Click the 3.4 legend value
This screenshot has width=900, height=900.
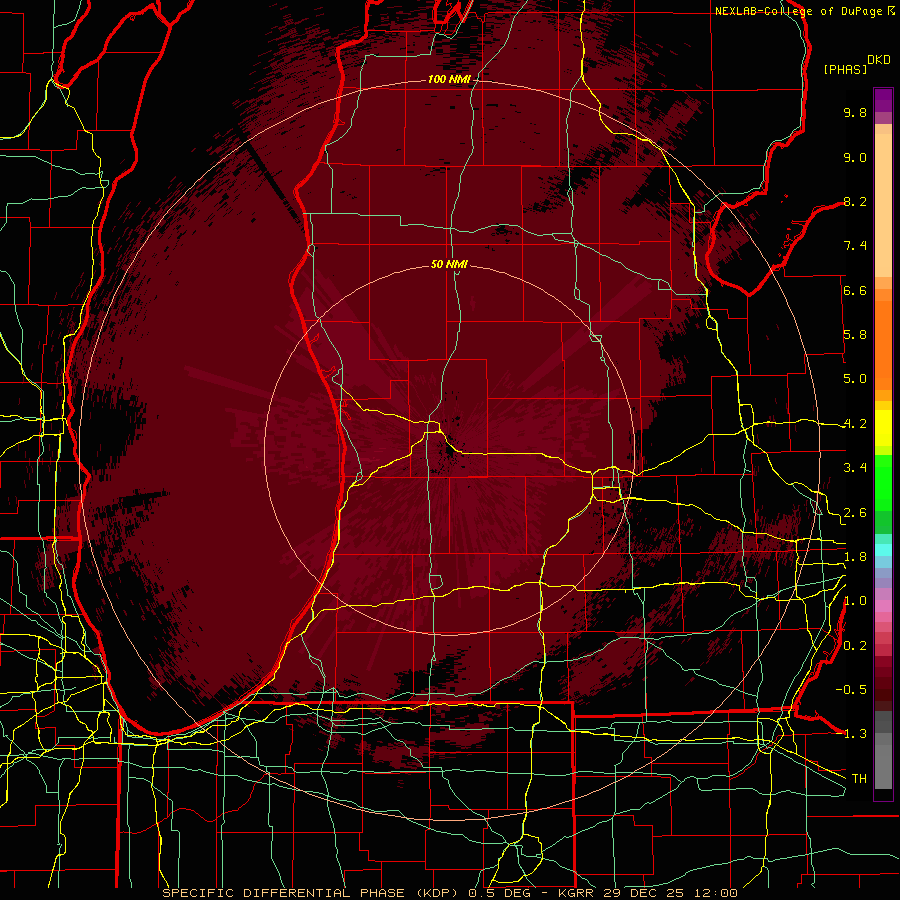coord(855,468)
